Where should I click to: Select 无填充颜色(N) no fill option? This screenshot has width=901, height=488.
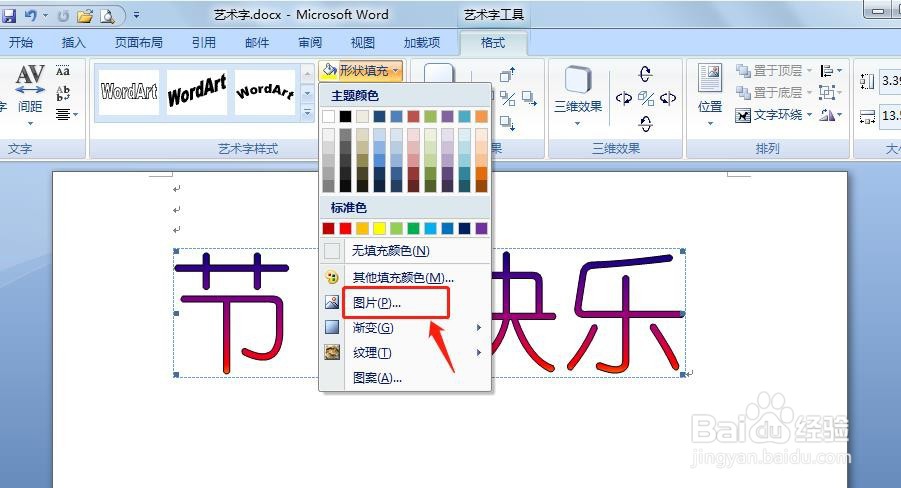click(x=405, y=251)
